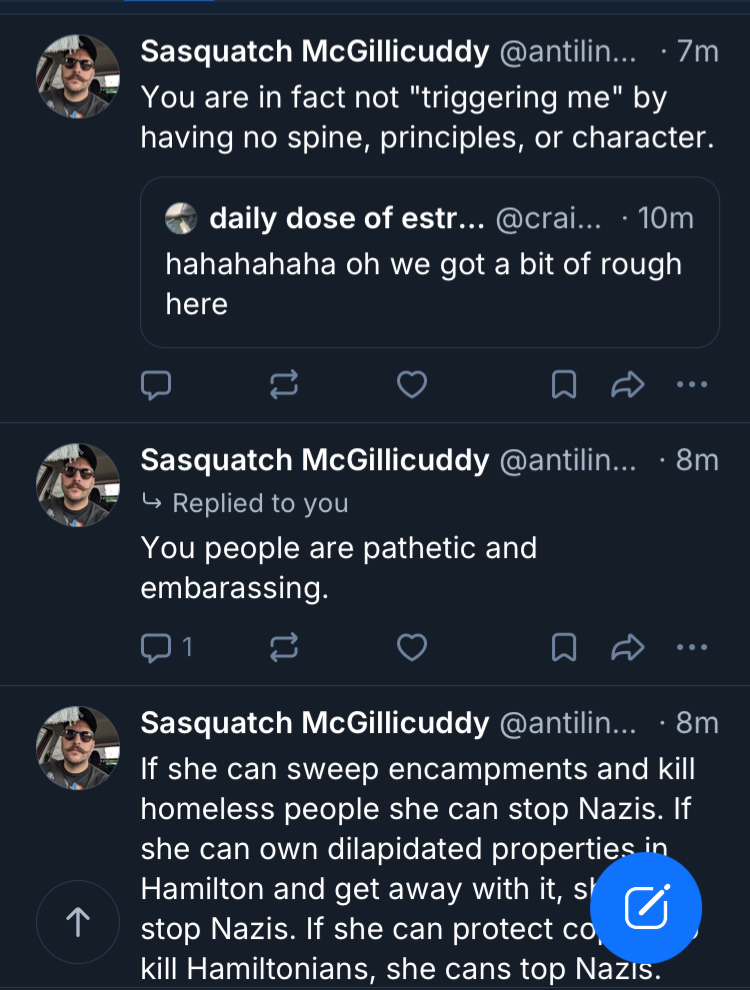Open the "Replied to you" context
The height and width of the screenshot is (990, 750).
260,503
